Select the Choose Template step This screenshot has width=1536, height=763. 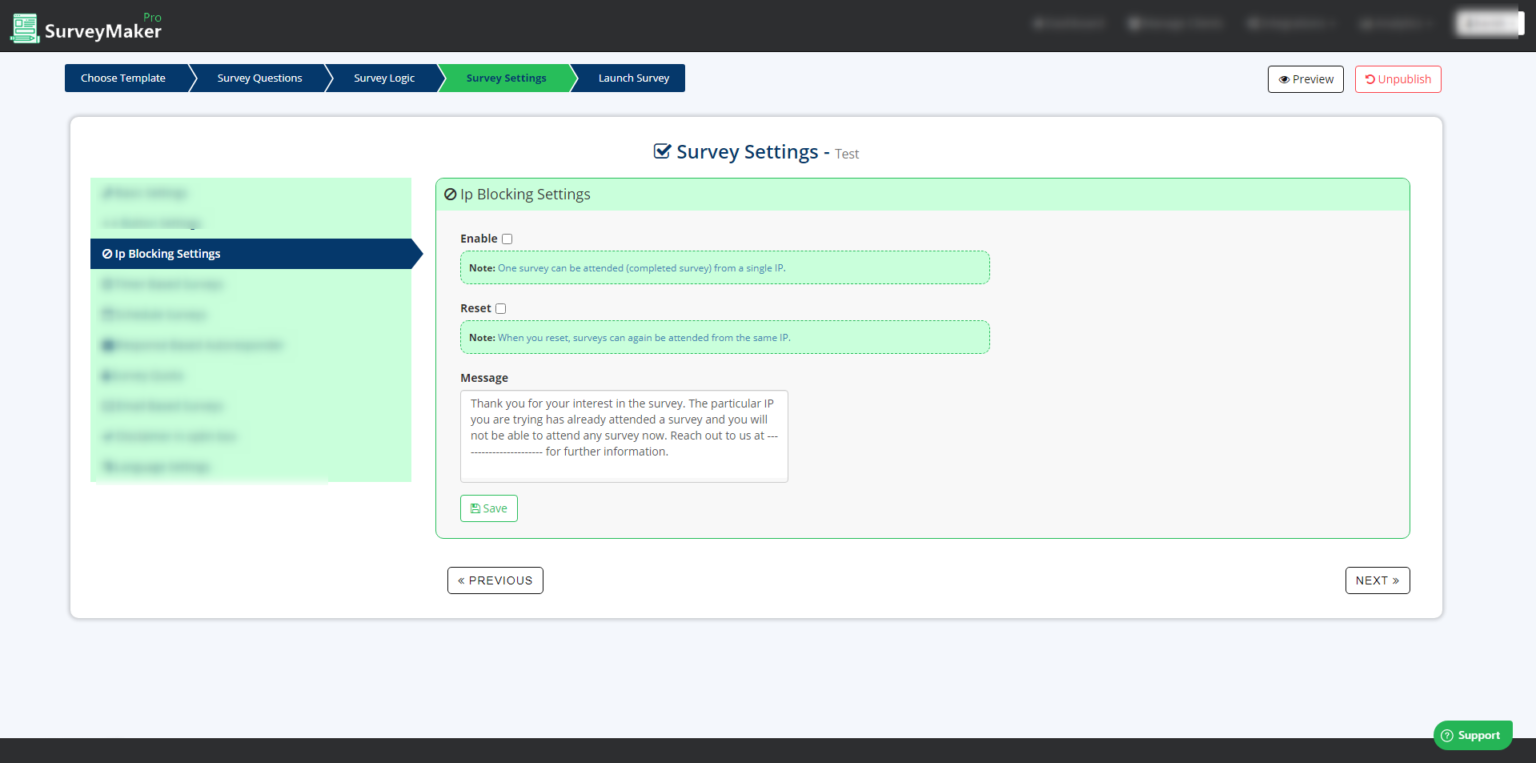click(123, 78)
